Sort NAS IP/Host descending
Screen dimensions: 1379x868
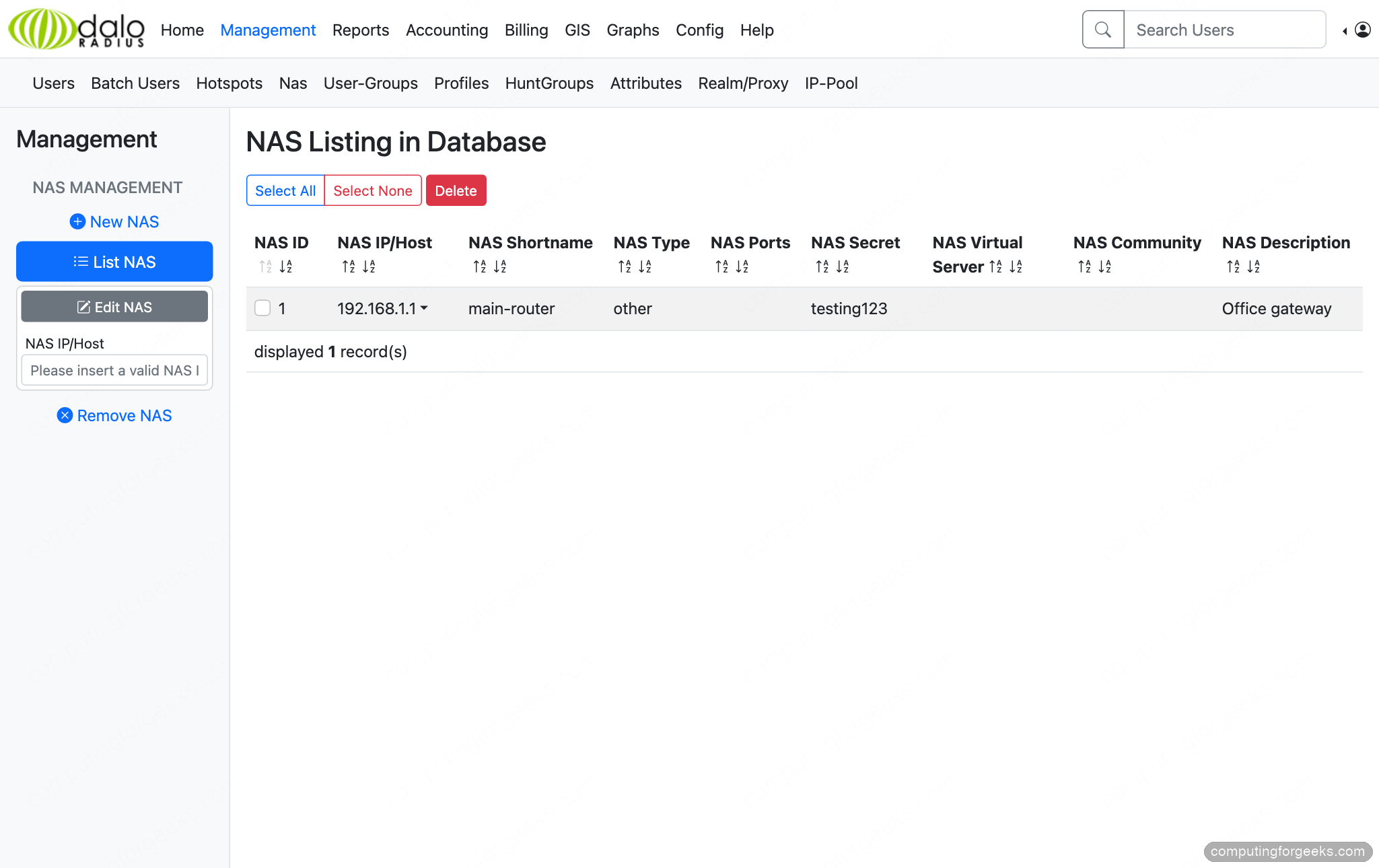click(x=369, y=267)
